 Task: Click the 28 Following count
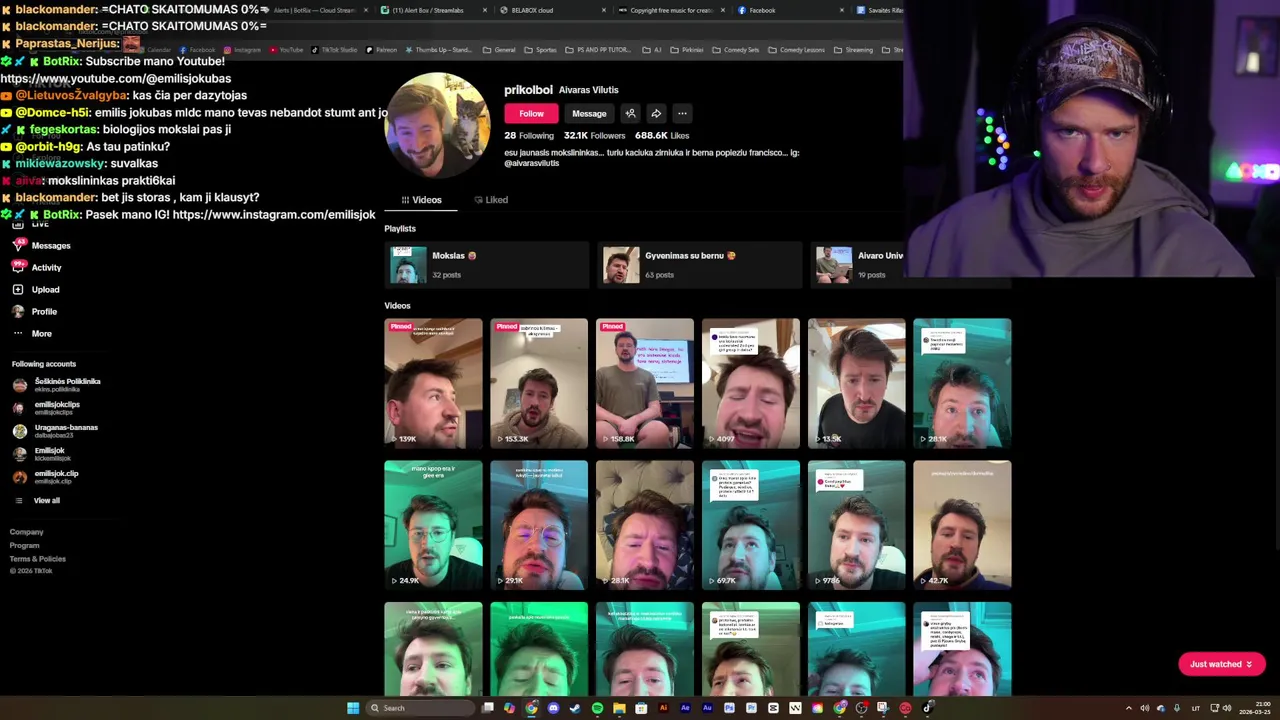pos(529,136)
